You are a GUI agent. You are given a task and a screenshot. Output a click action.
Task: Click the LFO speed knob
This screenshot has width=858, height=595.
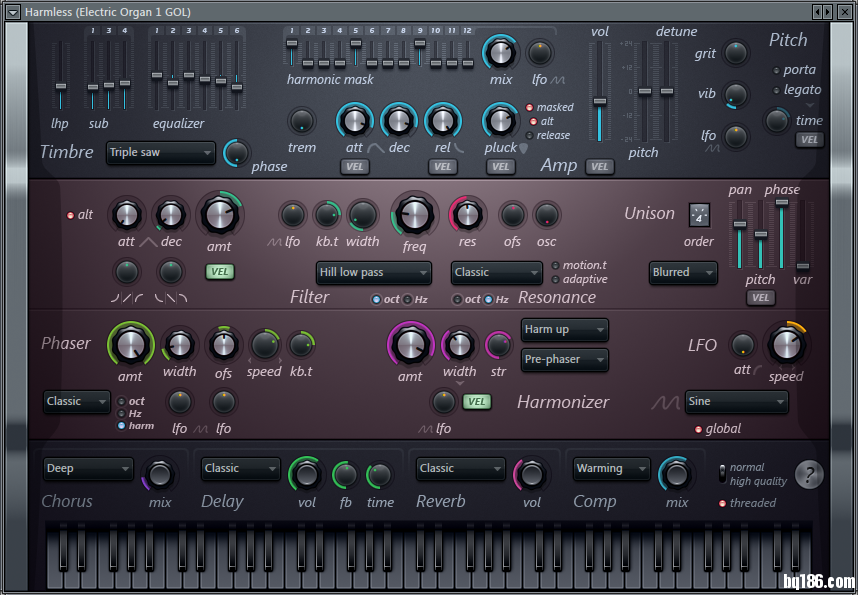point(786,345)
